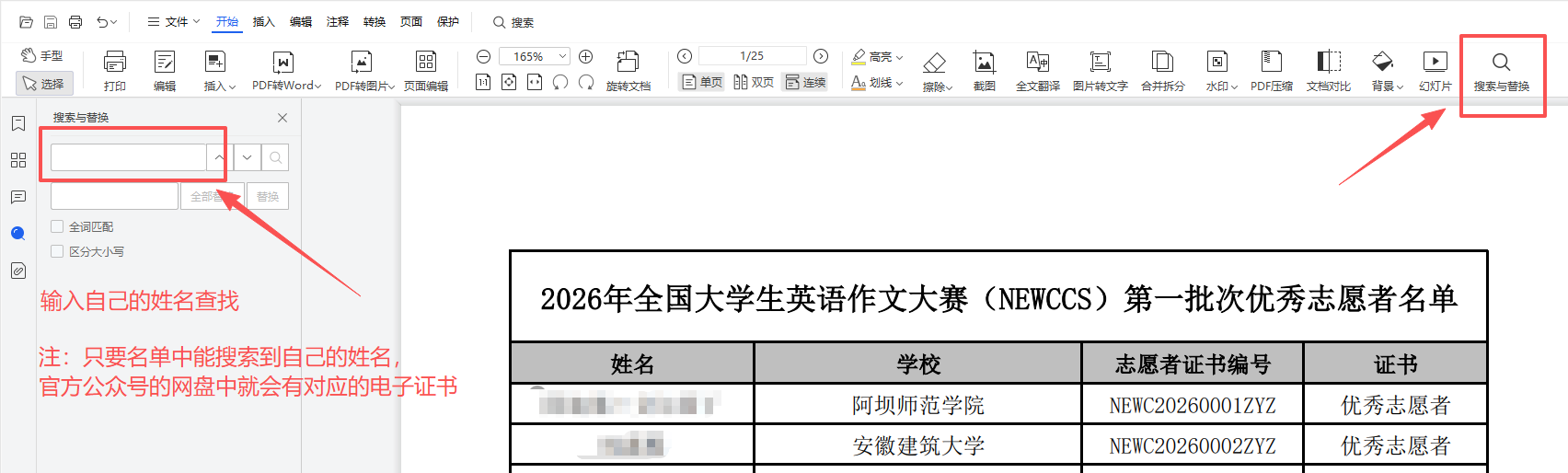Start the 幻灯片 slideshow mode
The height and width of the screenshot is (473, 1568).
click(1435, 71)
